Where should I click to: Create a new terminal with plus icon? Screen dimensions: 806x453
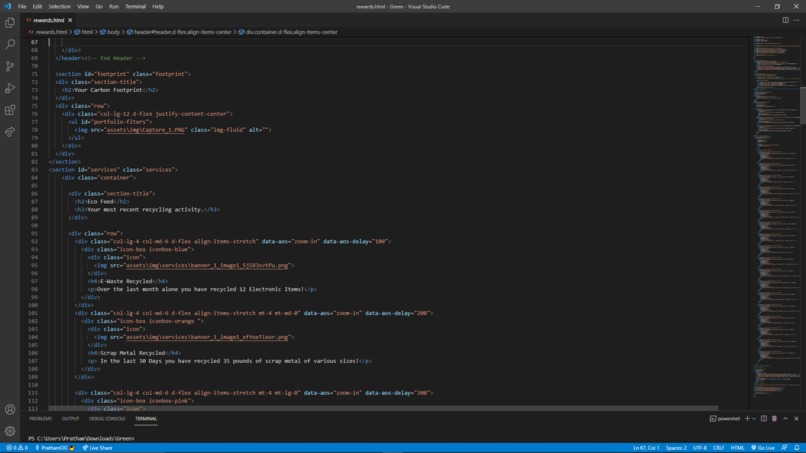[x=747, y=419]
